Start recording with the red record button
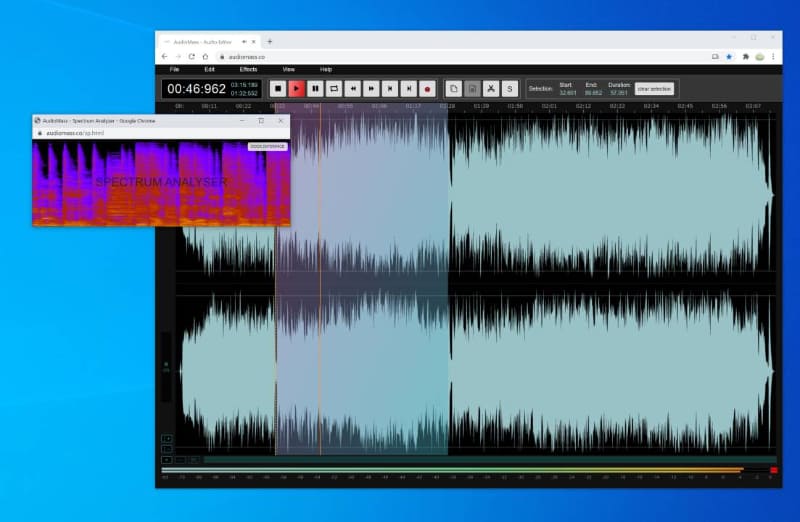800x522 pixels. click(x=428, y=89)
